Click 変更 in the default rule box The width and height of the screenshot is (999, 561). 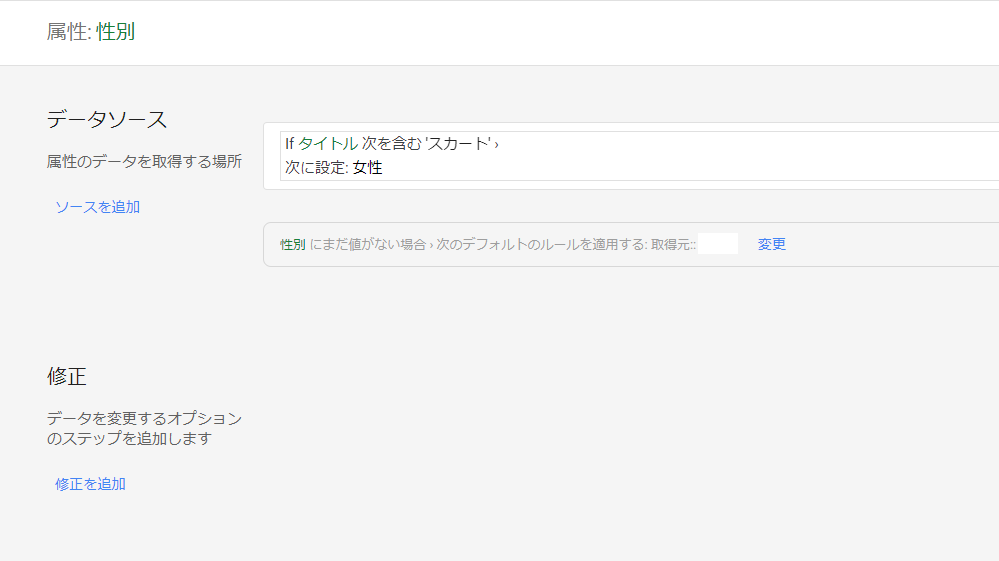772,244
